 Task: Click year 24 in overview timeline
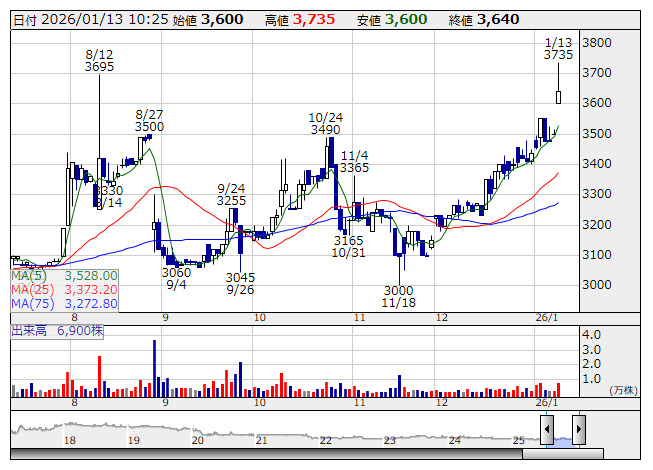tap(454, 440)
